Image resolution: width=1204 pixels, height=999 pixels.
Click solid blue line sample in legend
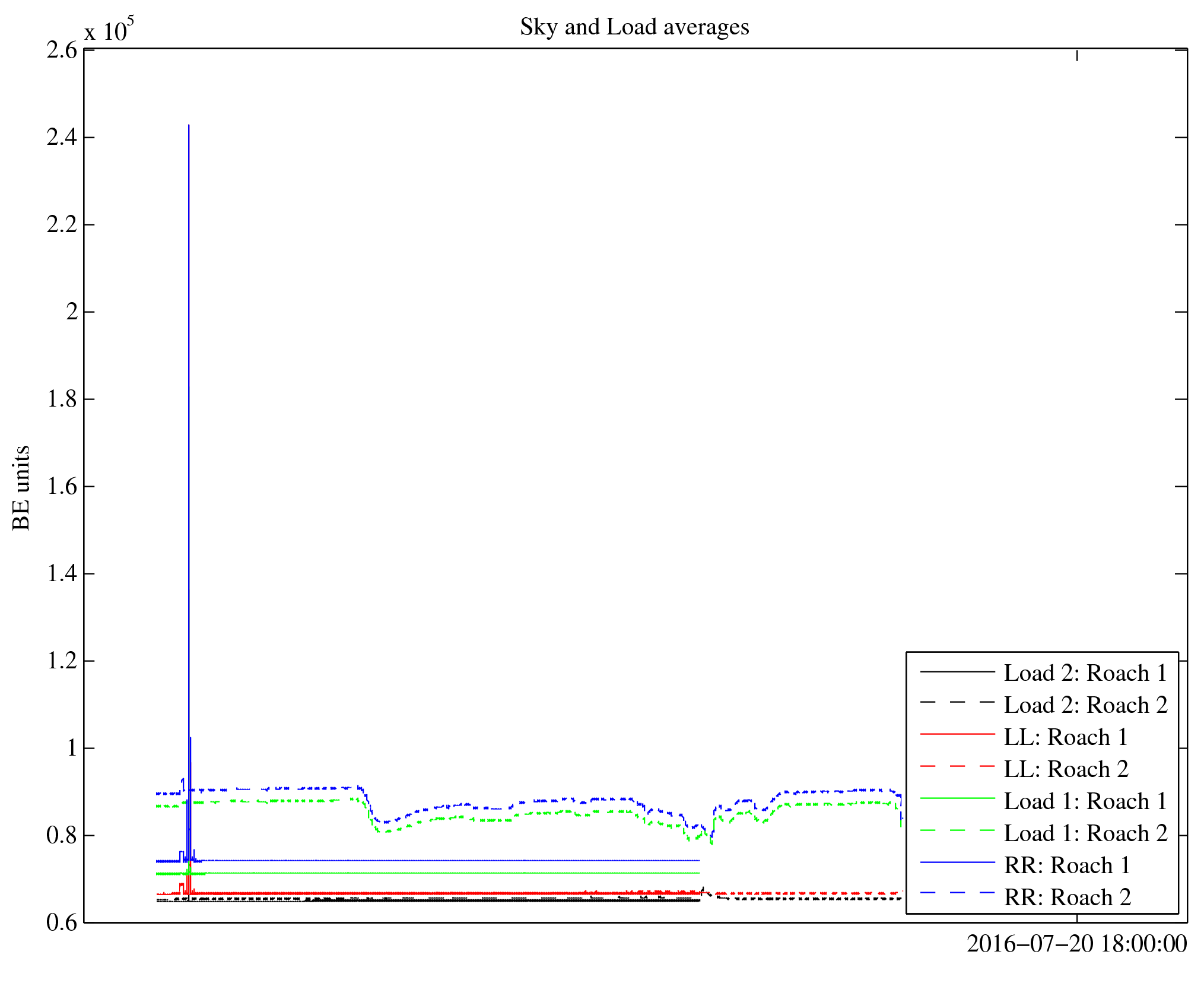[x=957, y=862]
